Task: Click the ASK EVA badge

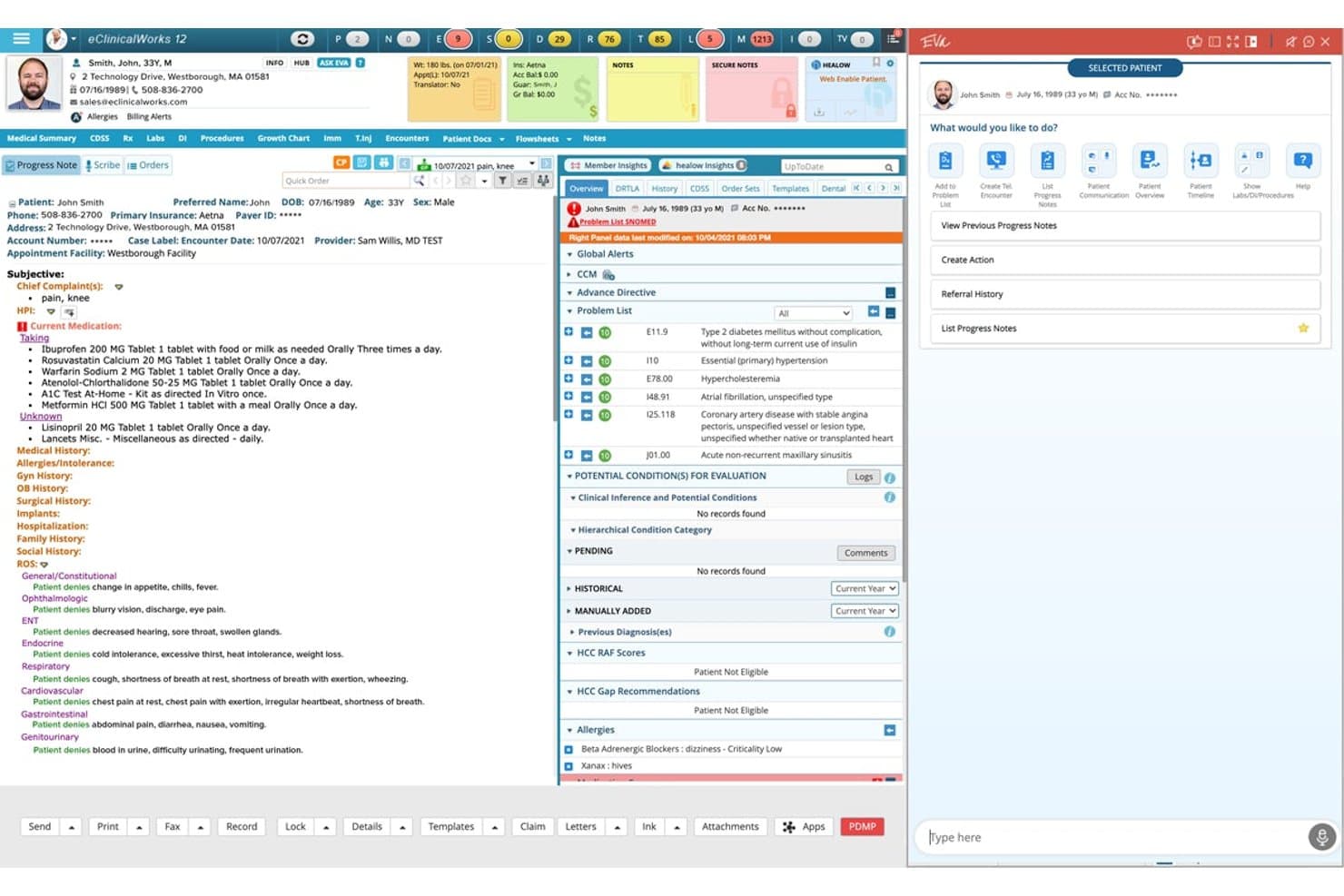Action: [333, 63]
